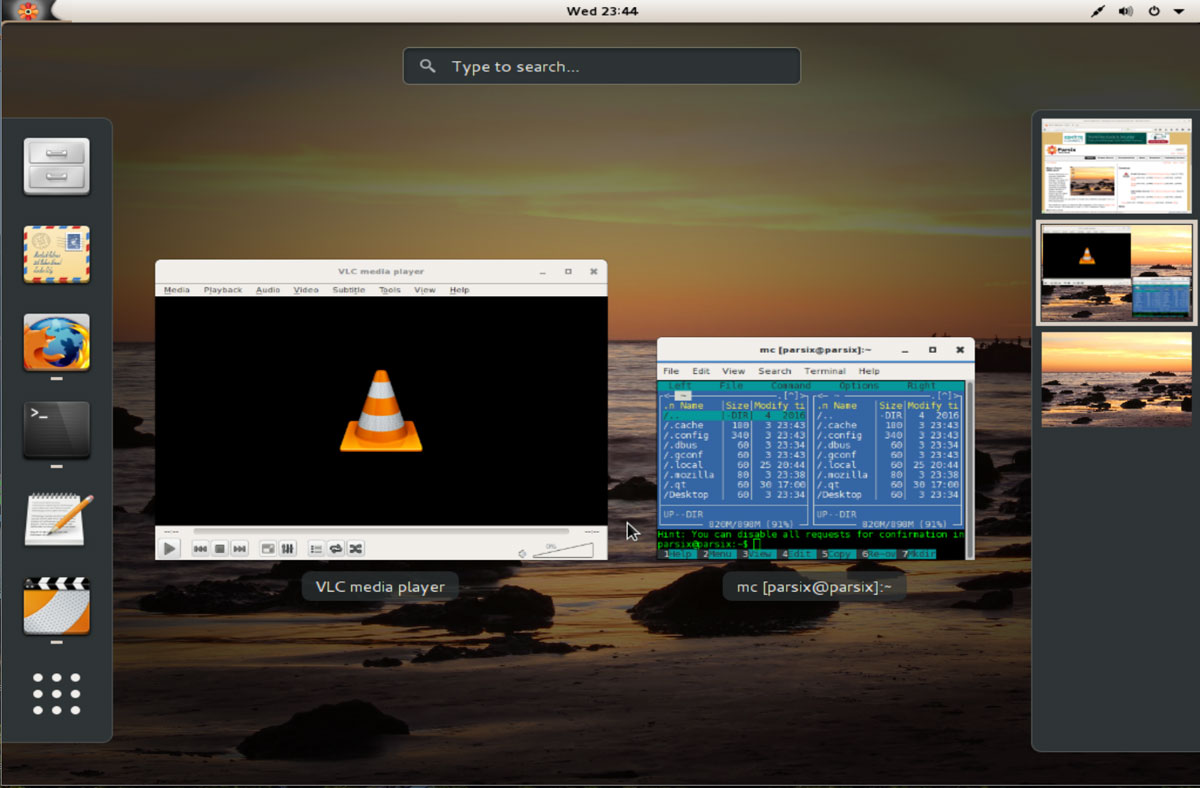Image resolution: width=1200 pixels, height=788 pixels.
Task: Click mc 3View function key
Action: tap(759, 554)
